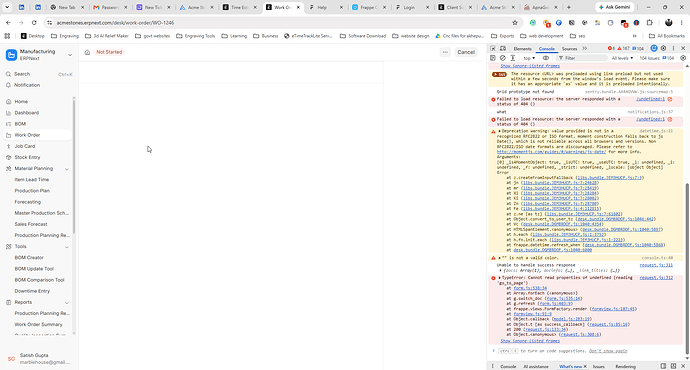Clear the DevTools console with the clear icon

coord(503,58)
